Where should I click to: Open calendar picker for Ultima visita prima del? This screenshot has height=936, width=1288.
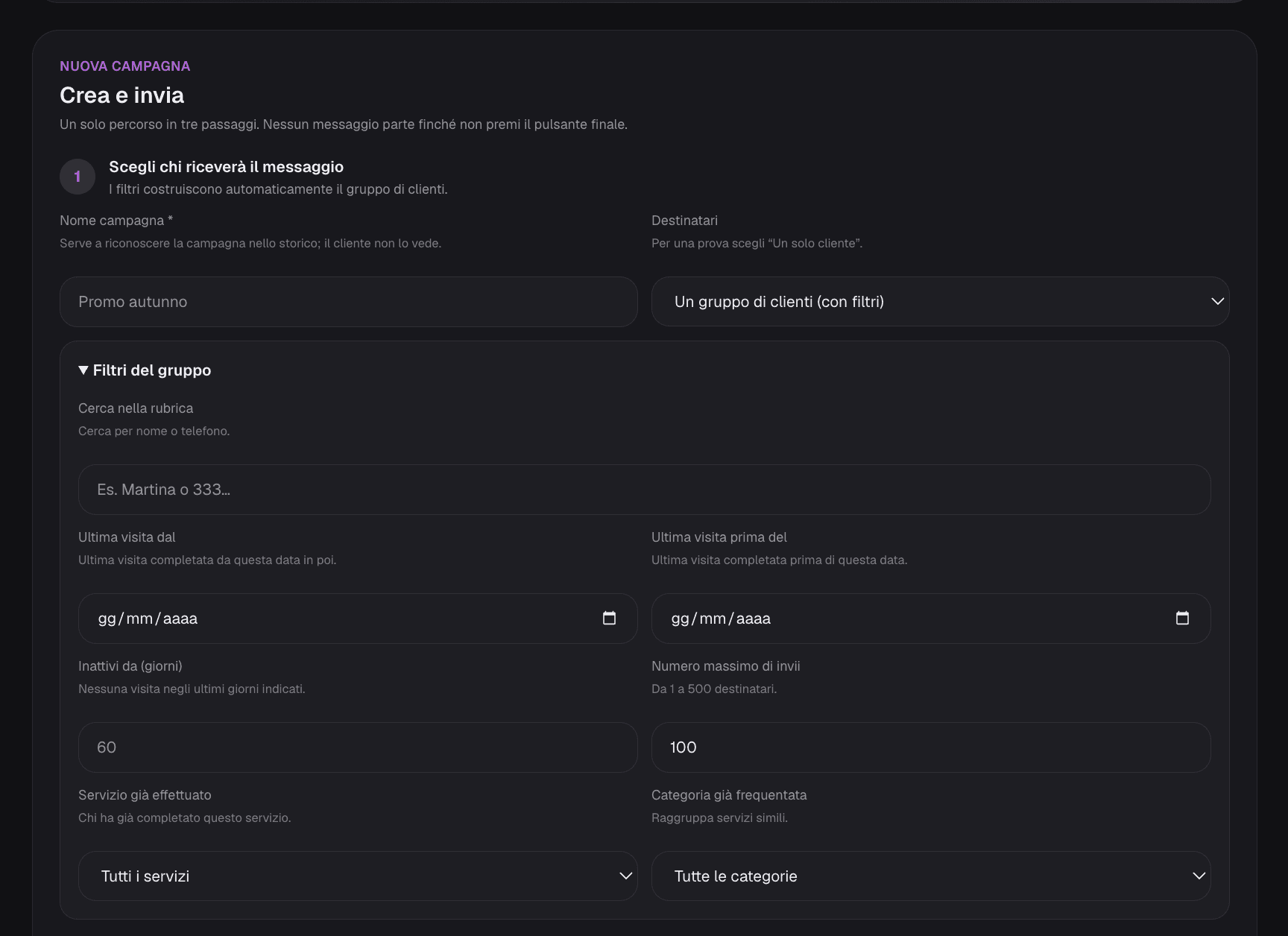point(1182,618)
